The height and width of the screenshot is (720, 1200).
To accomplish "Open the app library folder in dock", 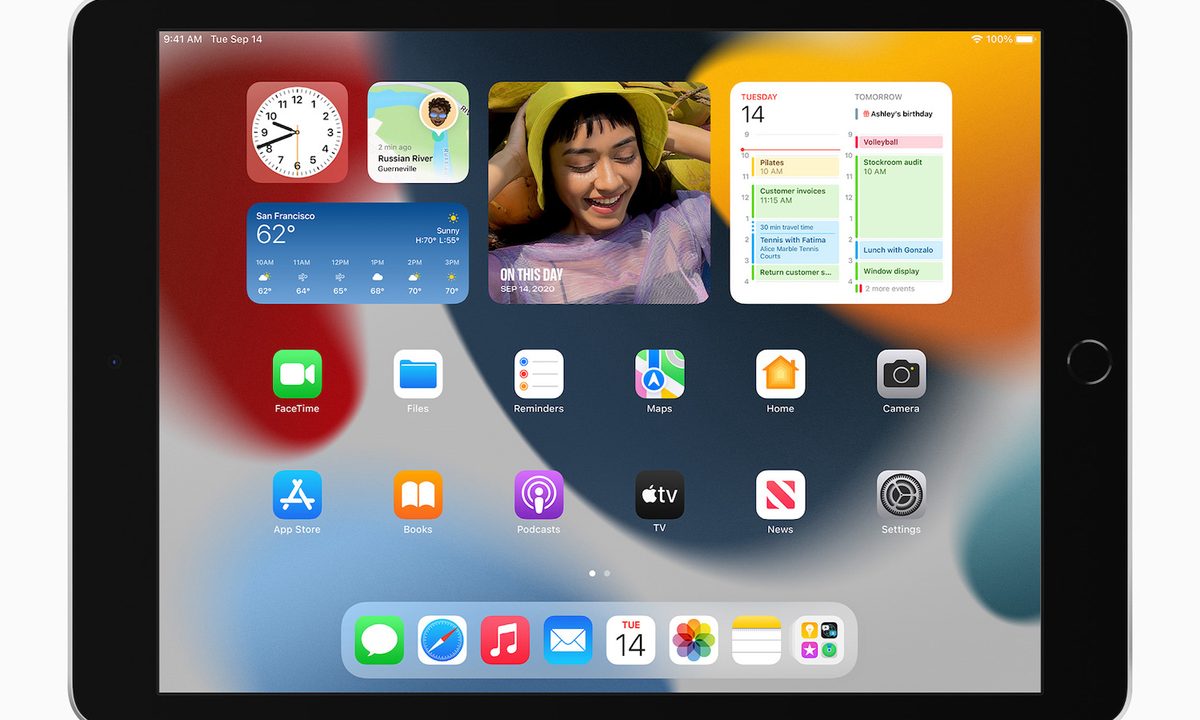I will (x=818, y=640).
